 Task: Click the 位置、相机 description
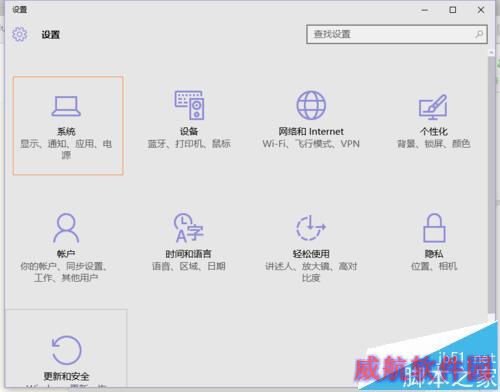[x=434, y=266]
